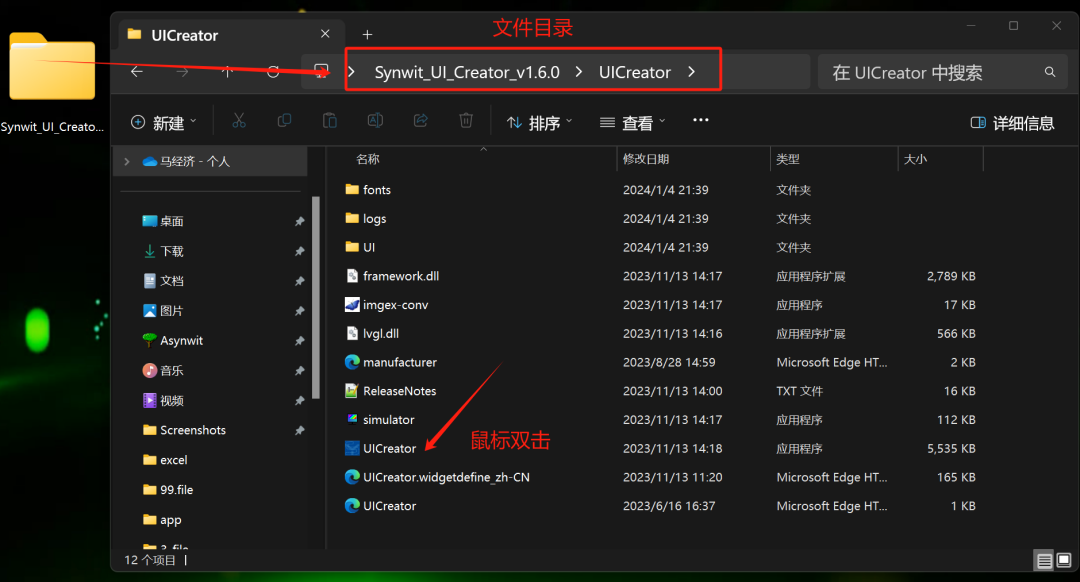Click the ReleaseNotes text file icon
Screen dimensions: 1080x582
pos(352,391)
